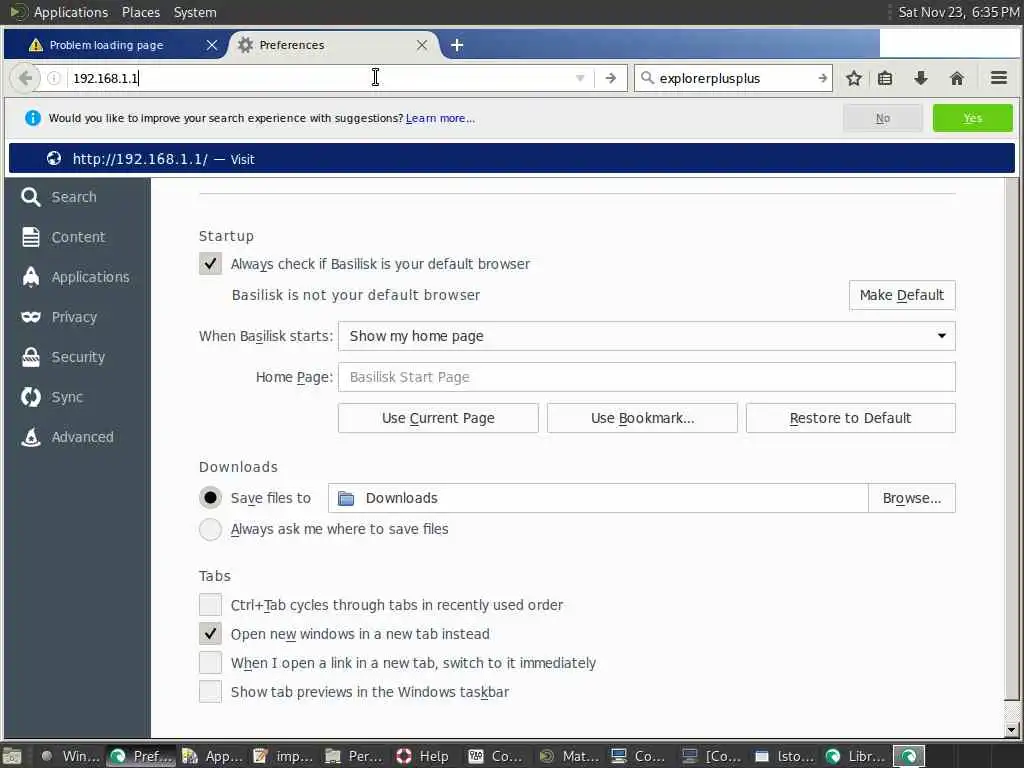Open Privacy preferences in sidebar
The height and width of the screenshot is (768, 1024).
[77, 317]
